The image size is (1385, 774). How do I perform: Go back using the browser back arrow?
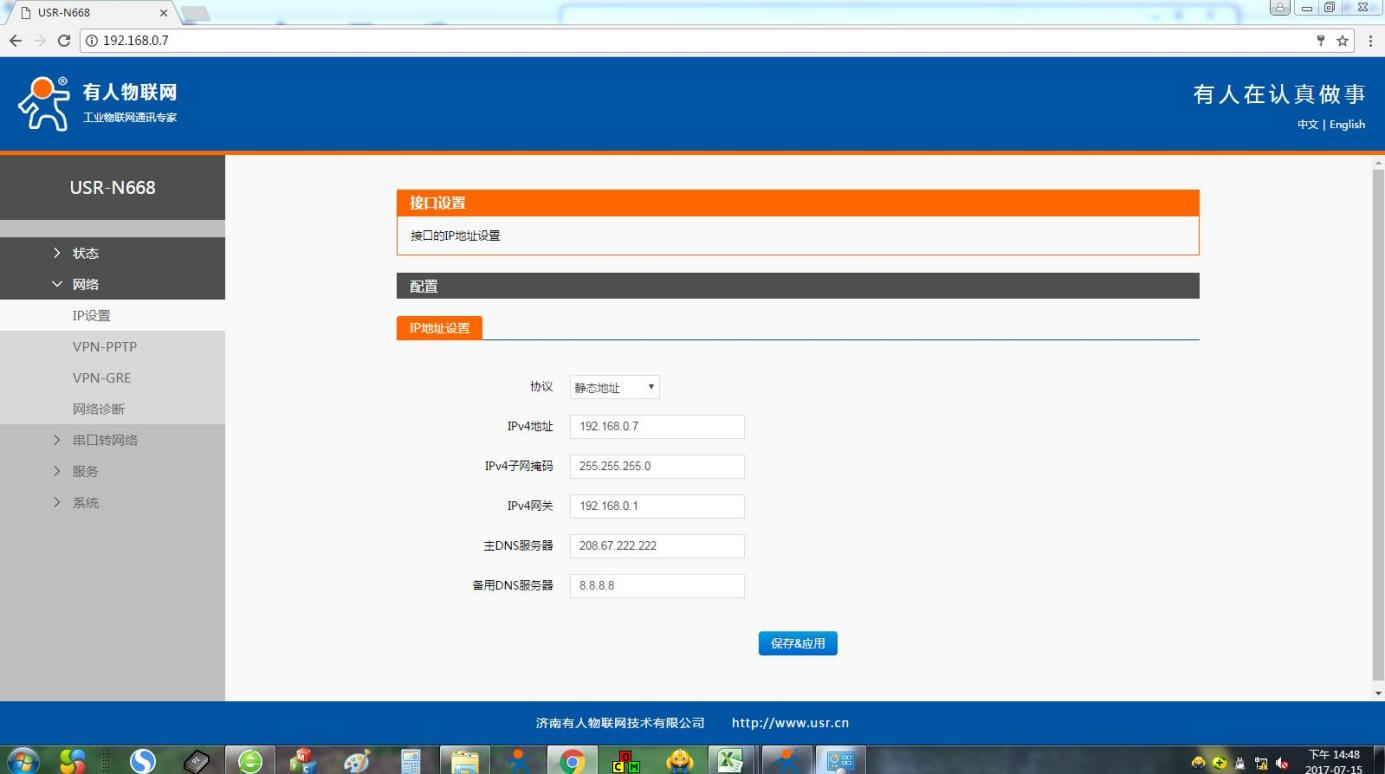pos(16,41)
